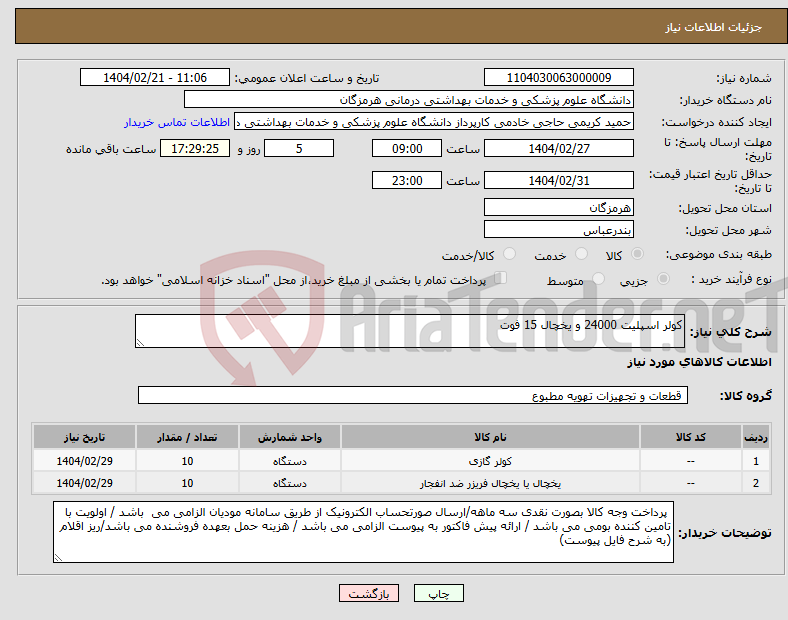The height and width of the screenshot is (620, 788).
Task: Click the remaining days field showing 5
Action: click(x=299, y=148)
